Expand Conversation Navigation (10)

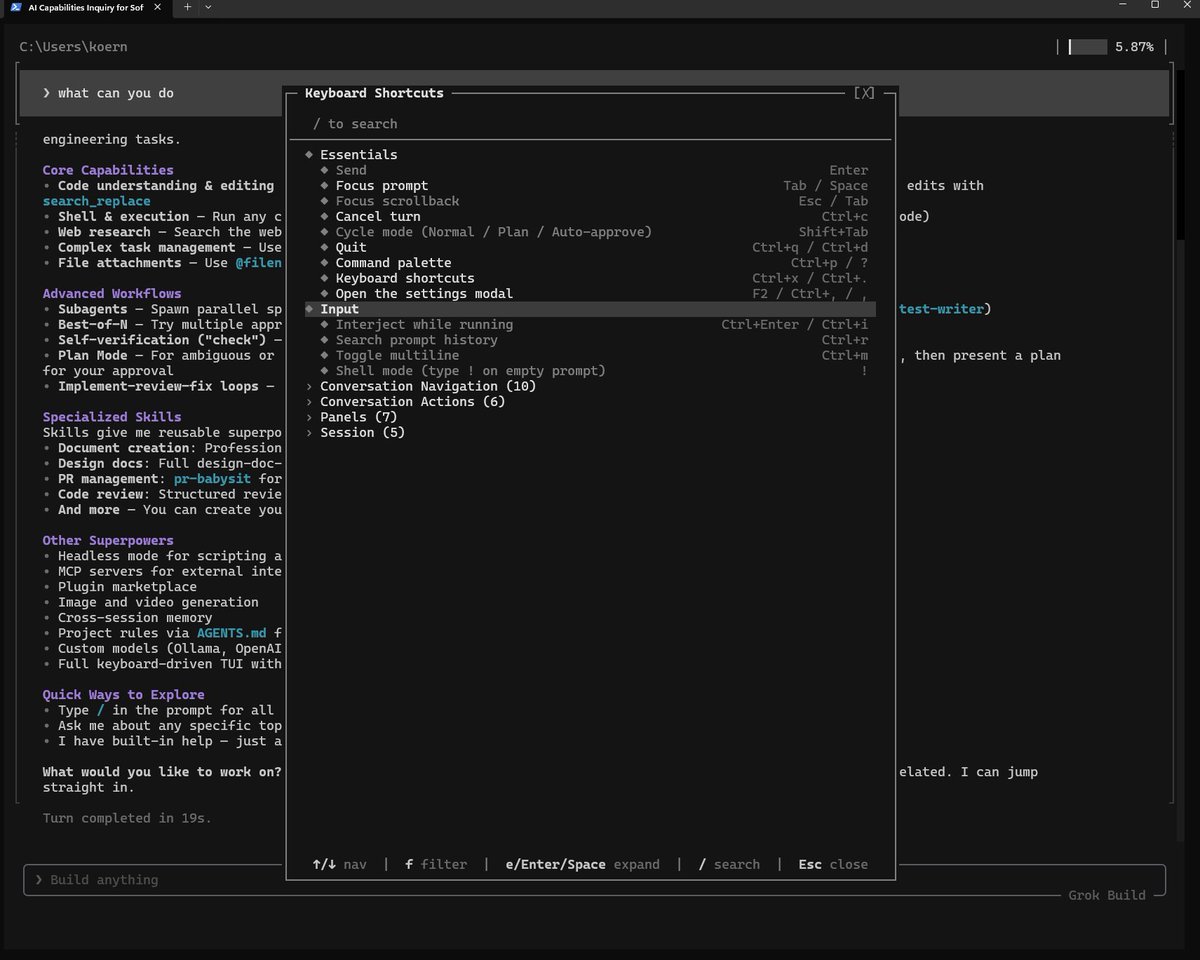point(590,386)
